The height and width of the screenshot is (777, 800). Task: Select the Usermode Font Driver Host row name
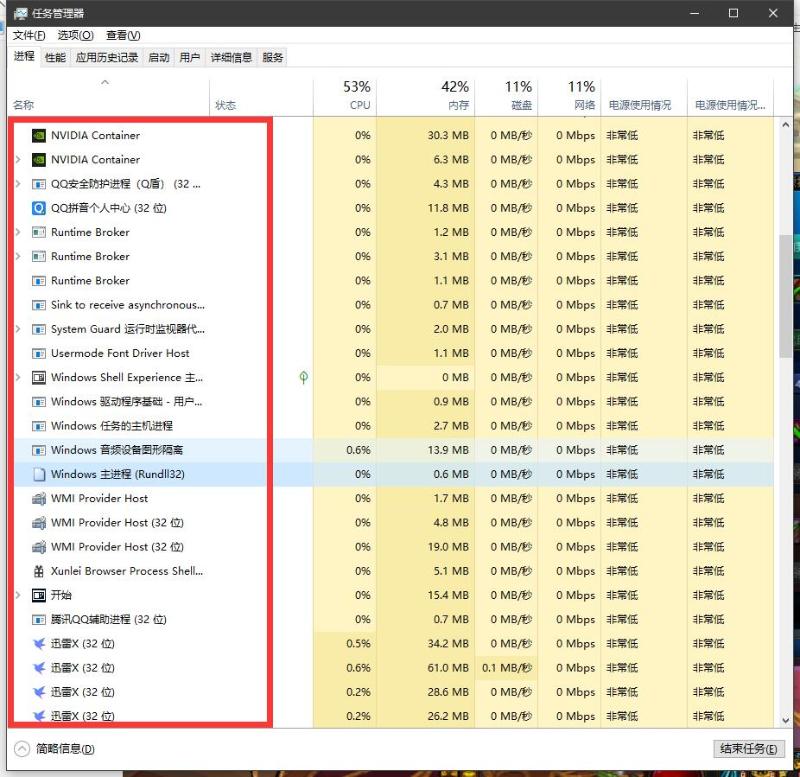120,353
